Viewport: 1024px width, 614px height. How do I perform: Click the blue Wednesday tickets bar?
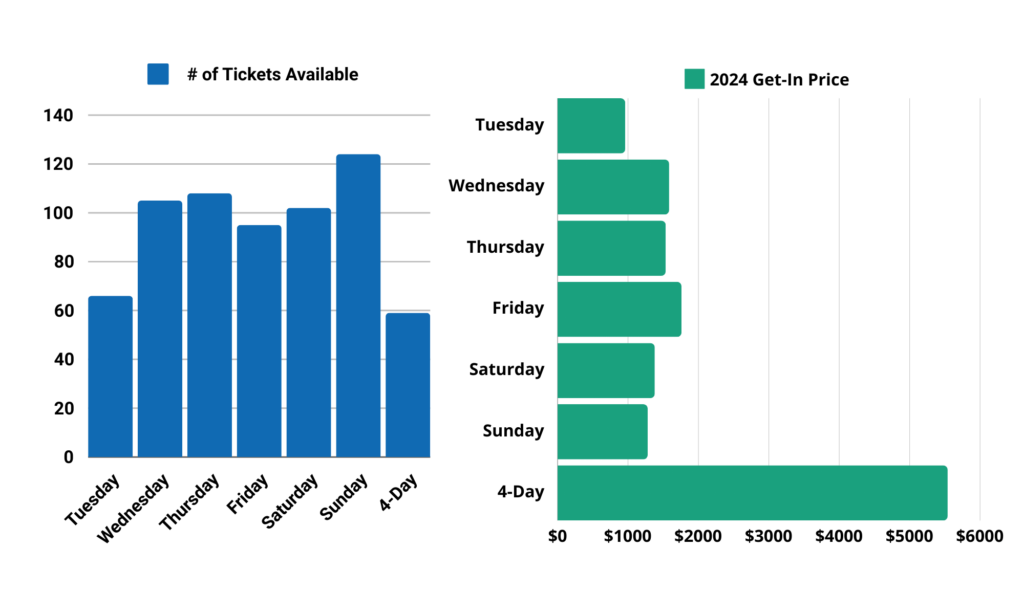(160, 328)
